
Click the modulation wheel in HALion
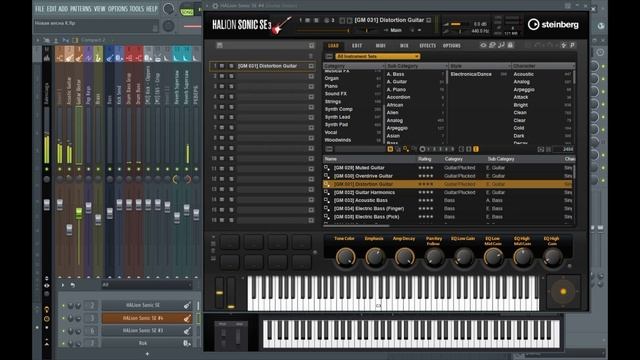tap(231, 293)
